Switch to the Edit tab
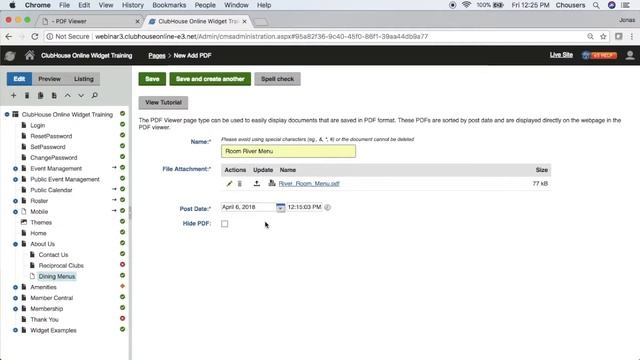 (19, 79)
